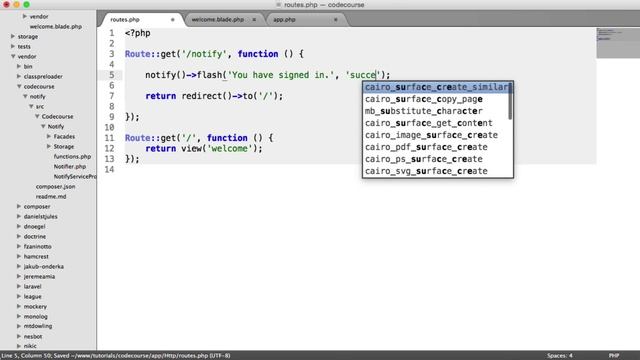
Task: Open NotifyServiceProvider file in sidebar
Action: [75, 176]
